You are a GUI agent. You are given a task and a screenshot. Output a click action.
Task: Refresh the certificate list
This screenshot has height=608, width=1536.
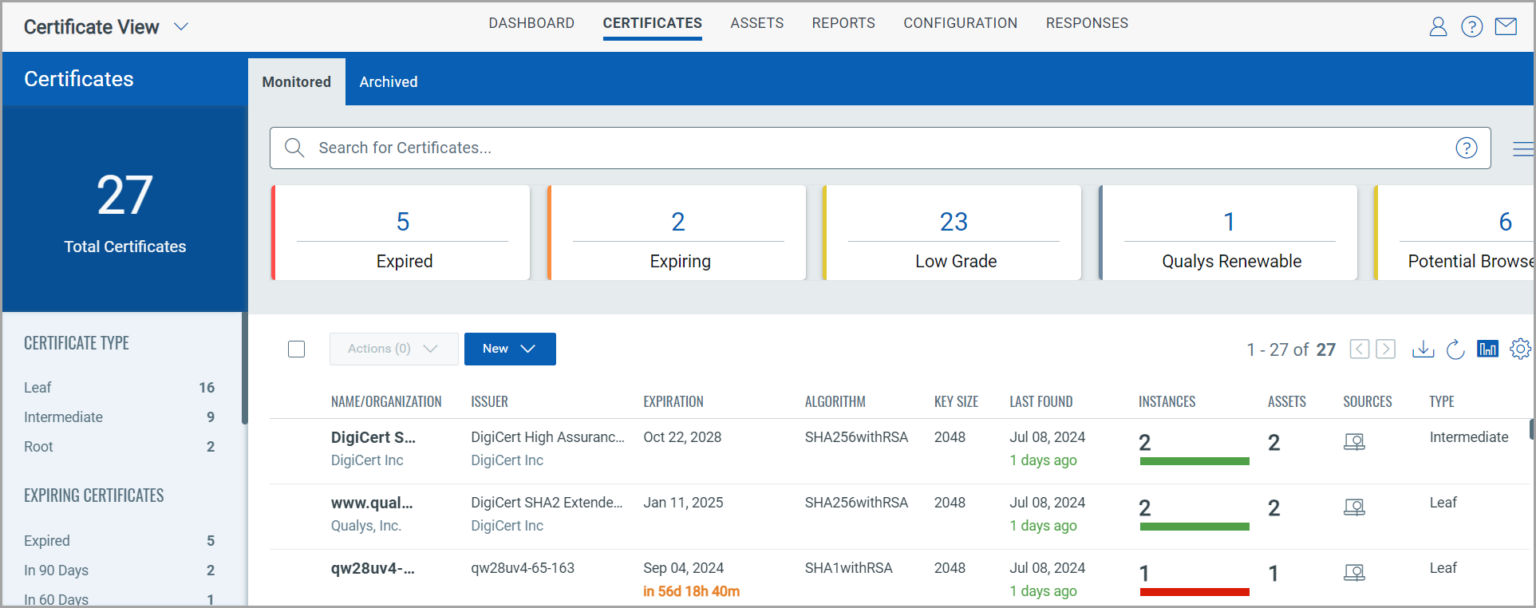1456,349
